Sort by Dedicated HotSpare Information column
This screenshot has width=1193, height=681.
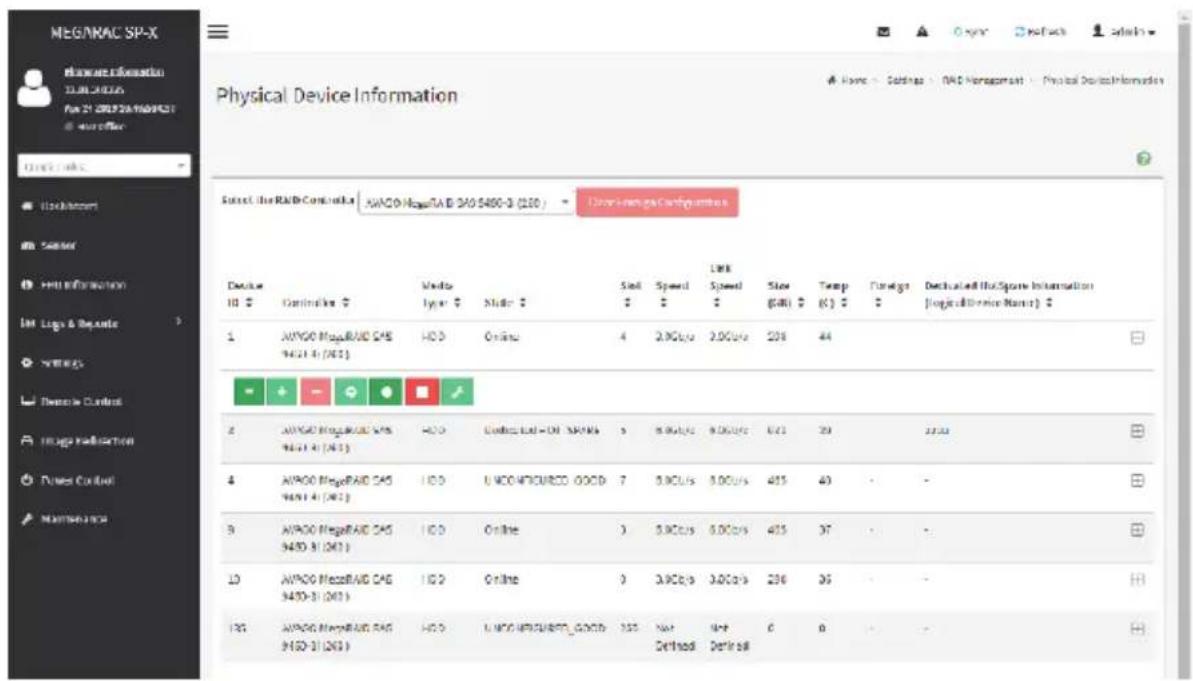click(x=1049, y=303)
